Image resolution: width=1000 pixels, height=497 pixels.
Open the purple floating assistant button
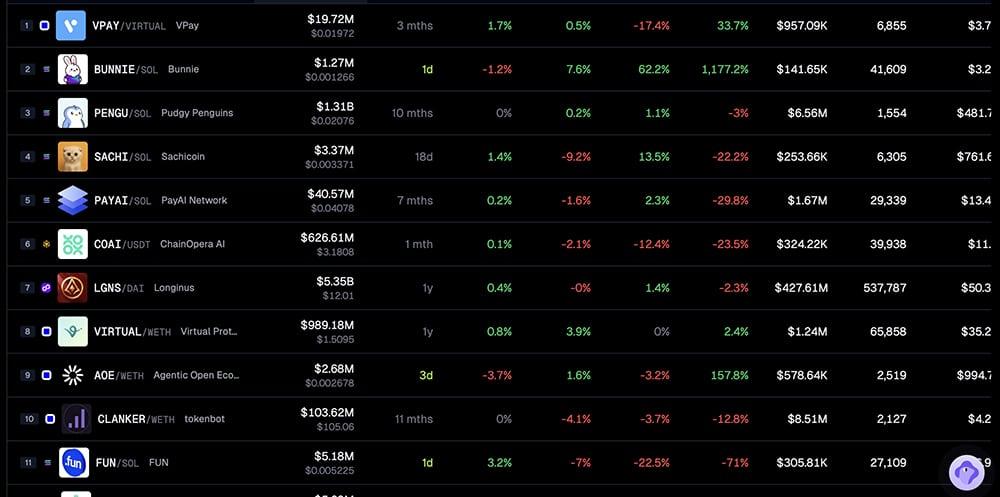click(966, 471)
